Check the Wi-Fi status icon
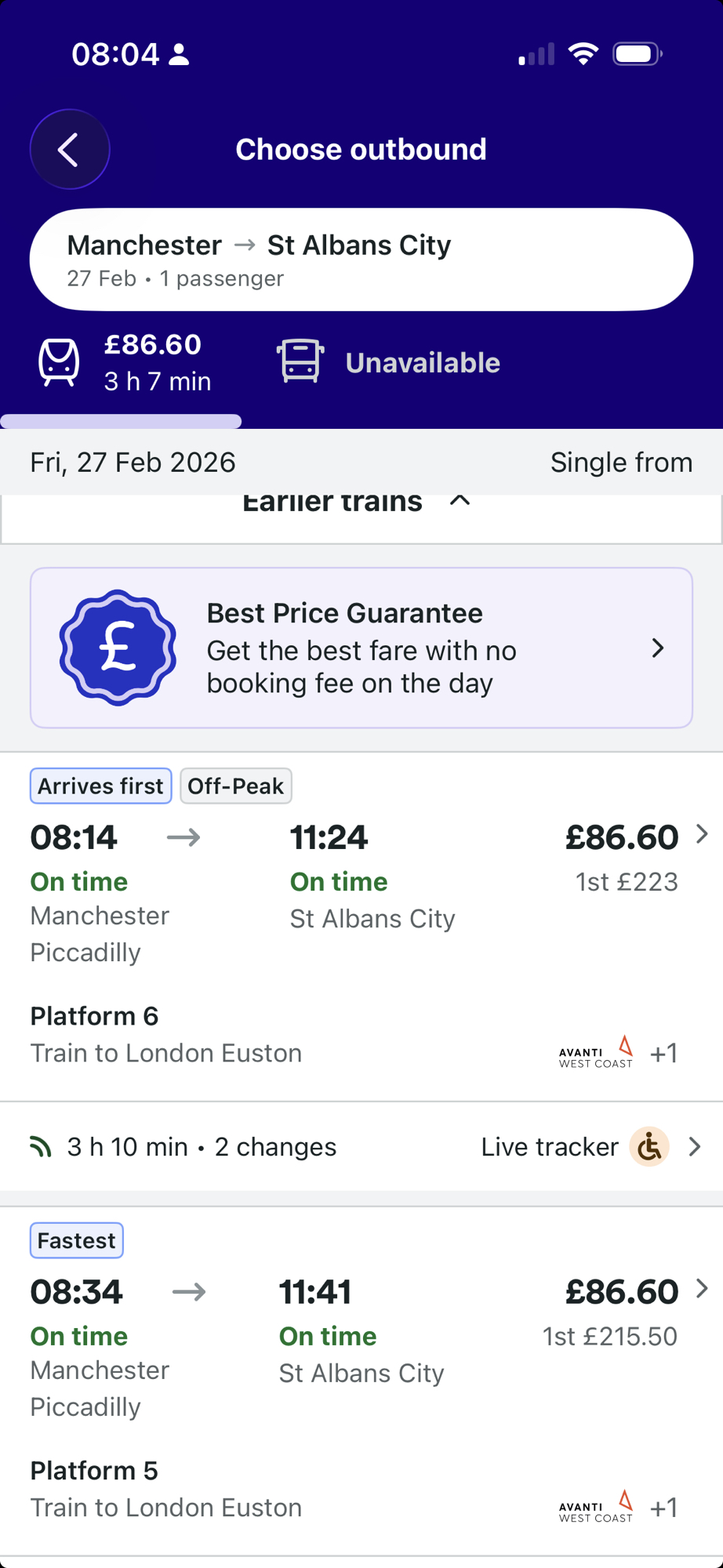This screenshot has height=1568, width=723. click(583, 54)
